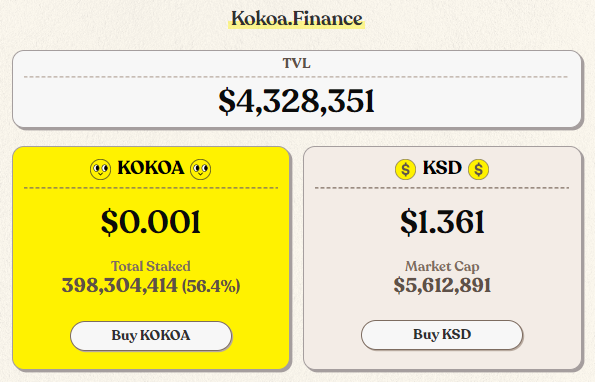Viewport: 595px width, 382px height.
Task: Click the left dollar coin icon beside KSD
Action: coord(406,169)
